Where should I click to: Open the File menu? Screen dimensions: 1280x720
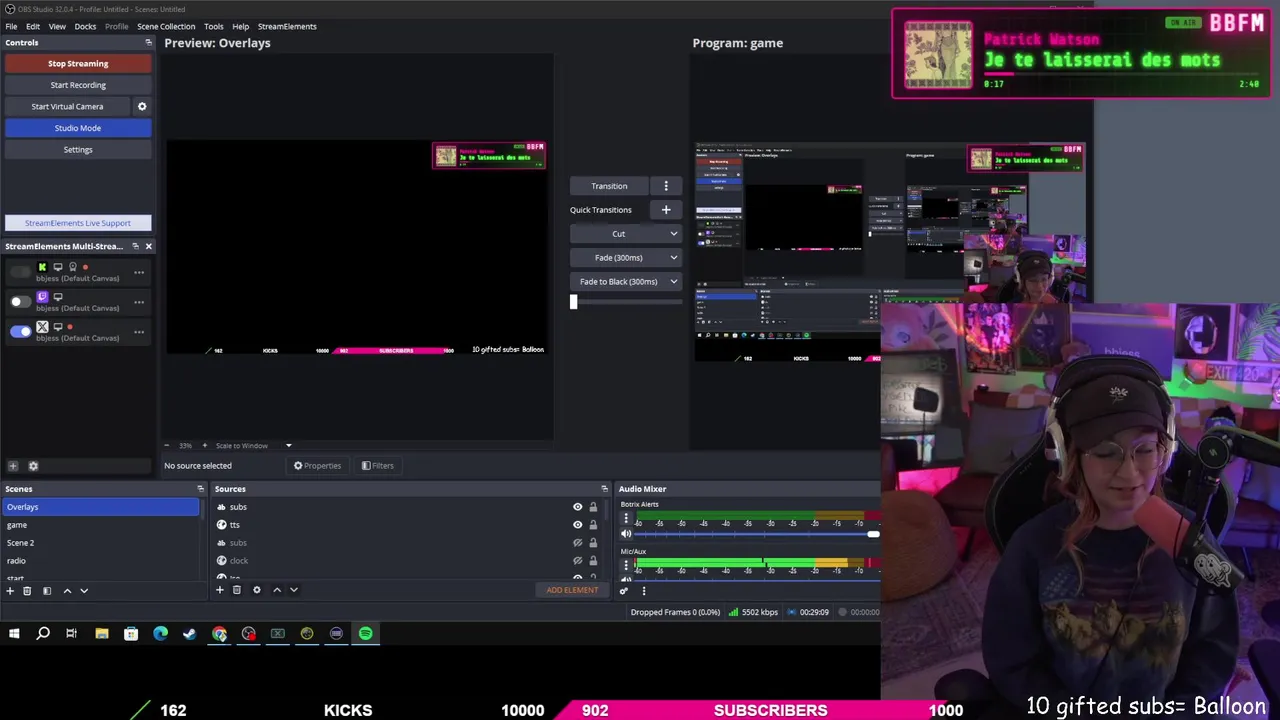[x=11, y=26]
